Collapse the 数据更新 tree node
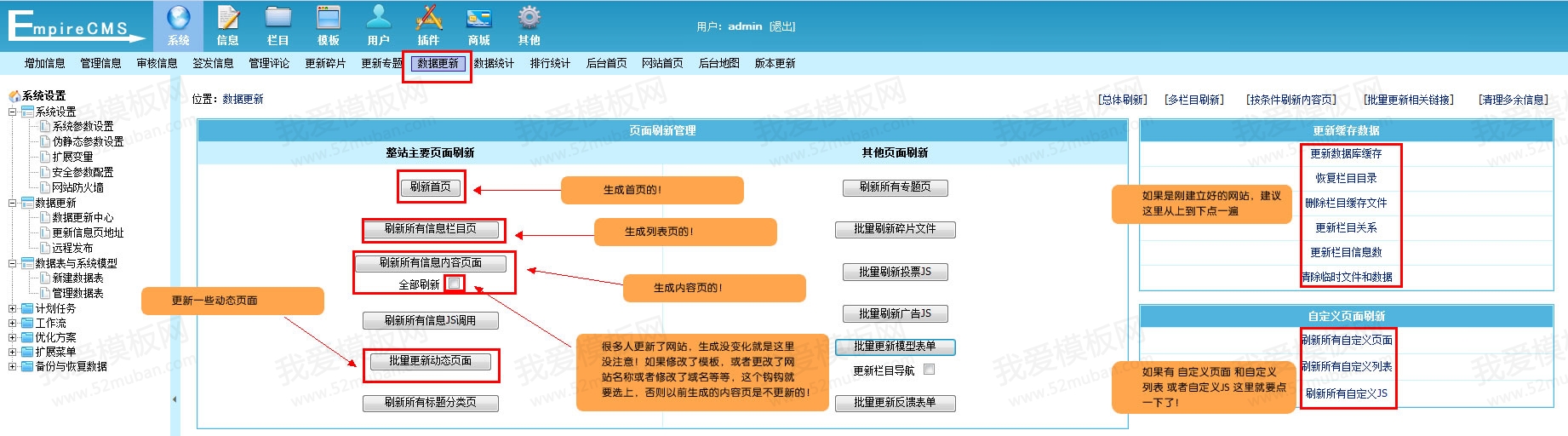Viewport: 1568px width, 436px height. (12, 203)
